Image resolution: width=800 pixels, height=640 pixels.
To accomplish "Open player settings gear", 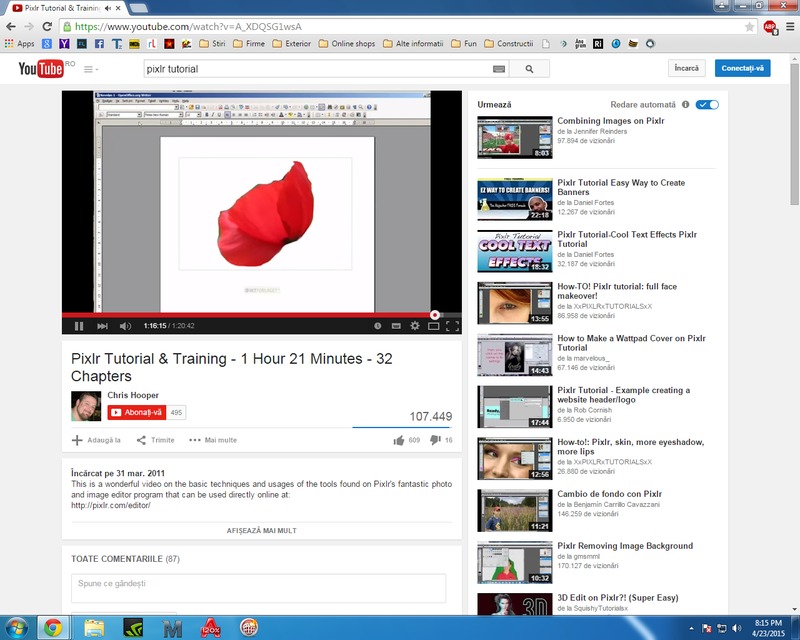I will click(x=415, y=326).
